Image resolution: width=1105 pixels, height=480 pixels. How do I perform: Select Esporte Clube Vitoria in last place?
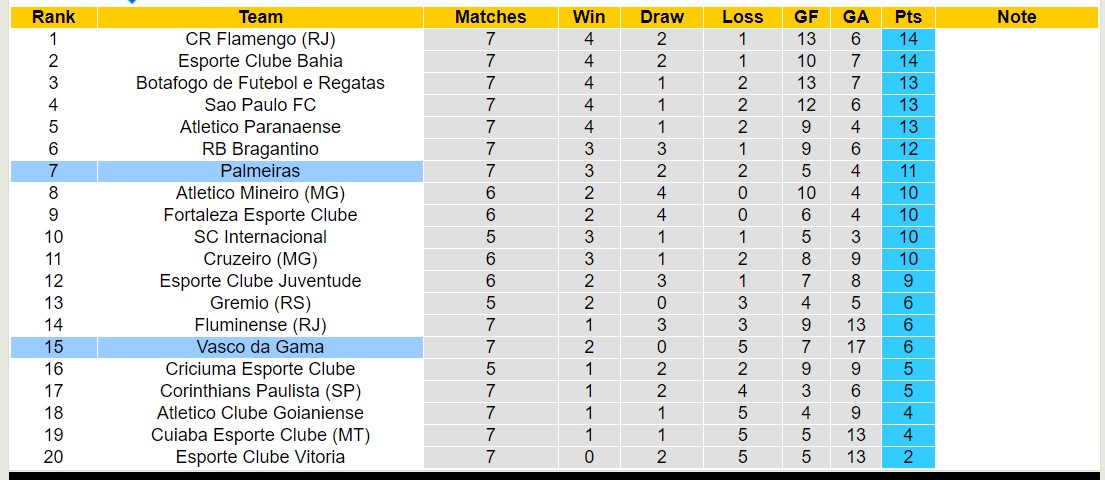pos(260,457)
